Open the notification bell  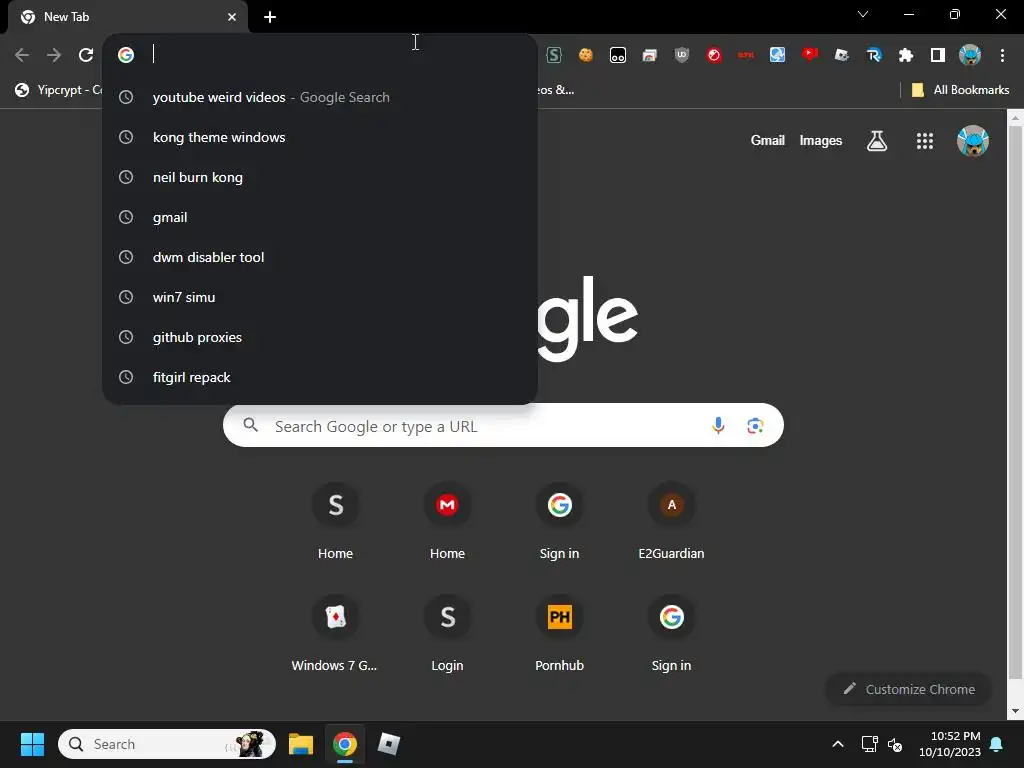coord(997,744)
